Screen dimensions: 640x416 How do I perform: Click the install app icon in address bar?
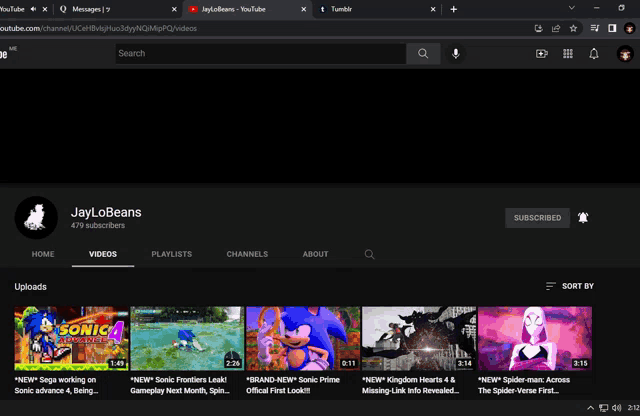pyautogui.click(x=538, y=28)
